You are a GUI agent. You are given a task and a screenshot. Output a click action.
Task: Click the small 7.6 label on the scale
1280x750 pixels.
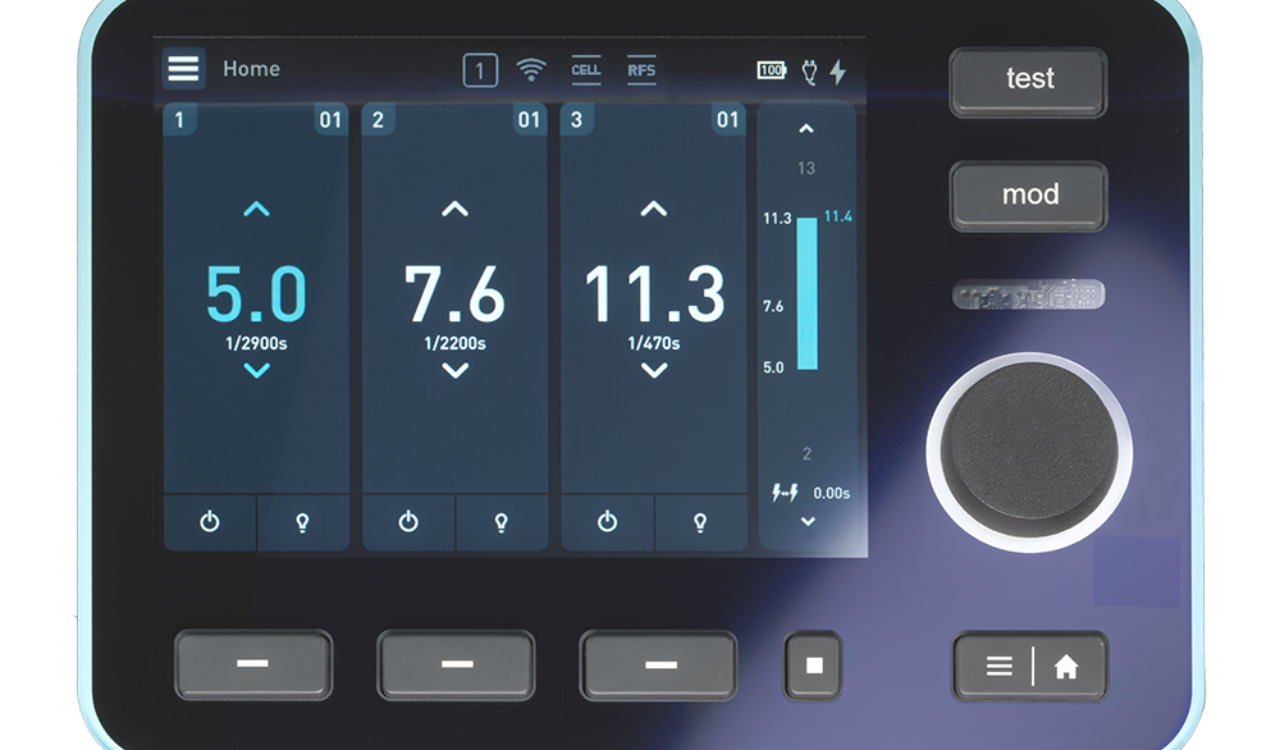(773, 306)
